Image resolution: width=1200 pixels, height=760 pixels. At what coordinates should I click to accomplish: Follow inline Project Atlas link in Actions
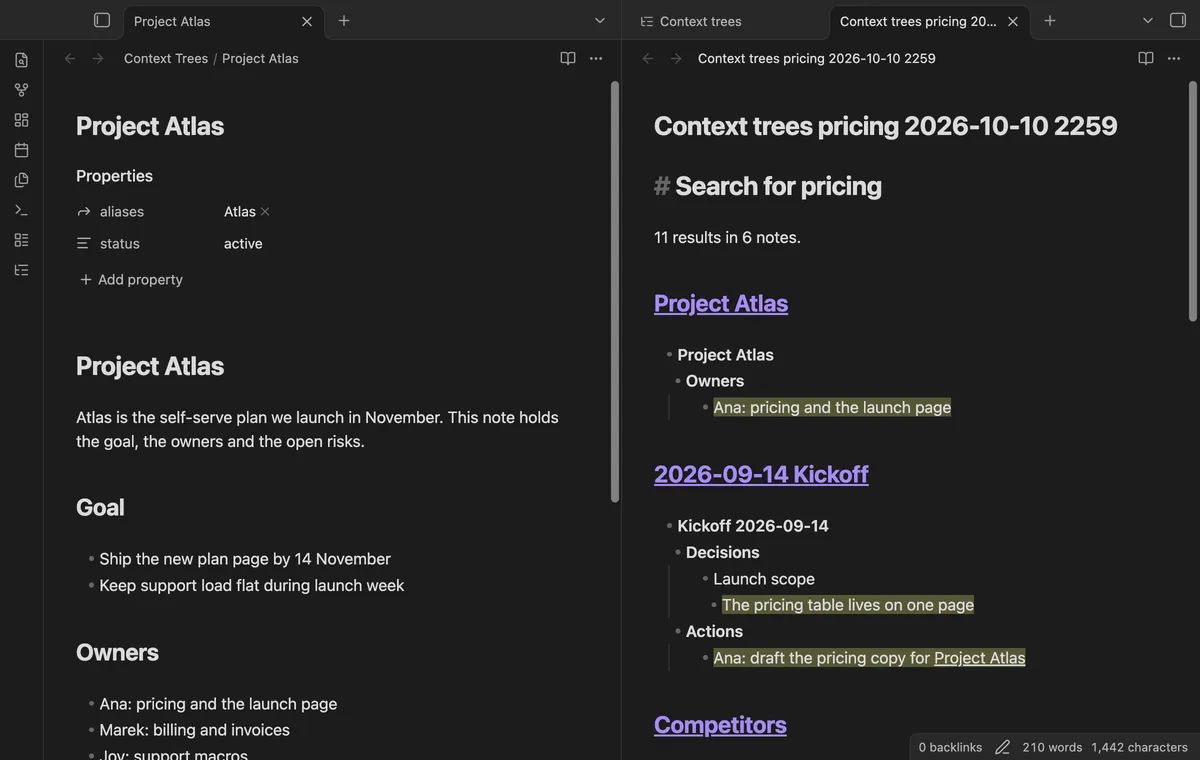[x=980, y=658]
